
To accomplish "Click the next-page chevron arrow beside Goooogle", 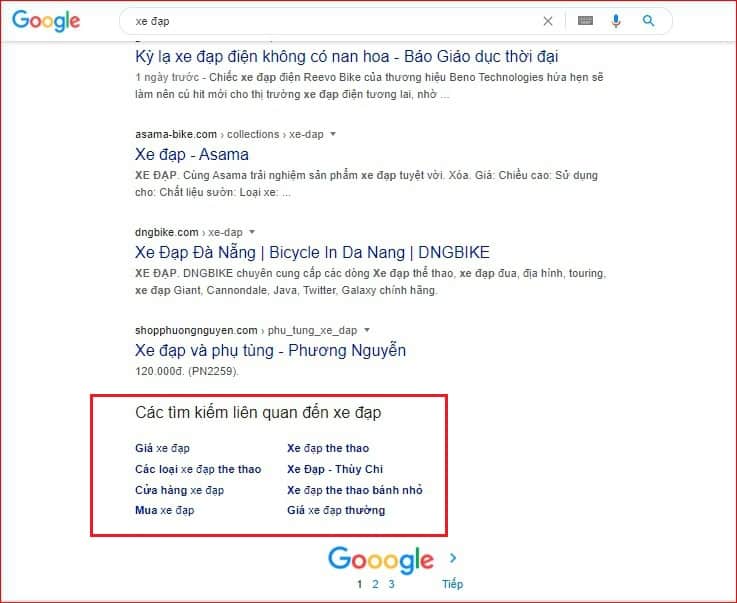I will click(x=453, y=558).
